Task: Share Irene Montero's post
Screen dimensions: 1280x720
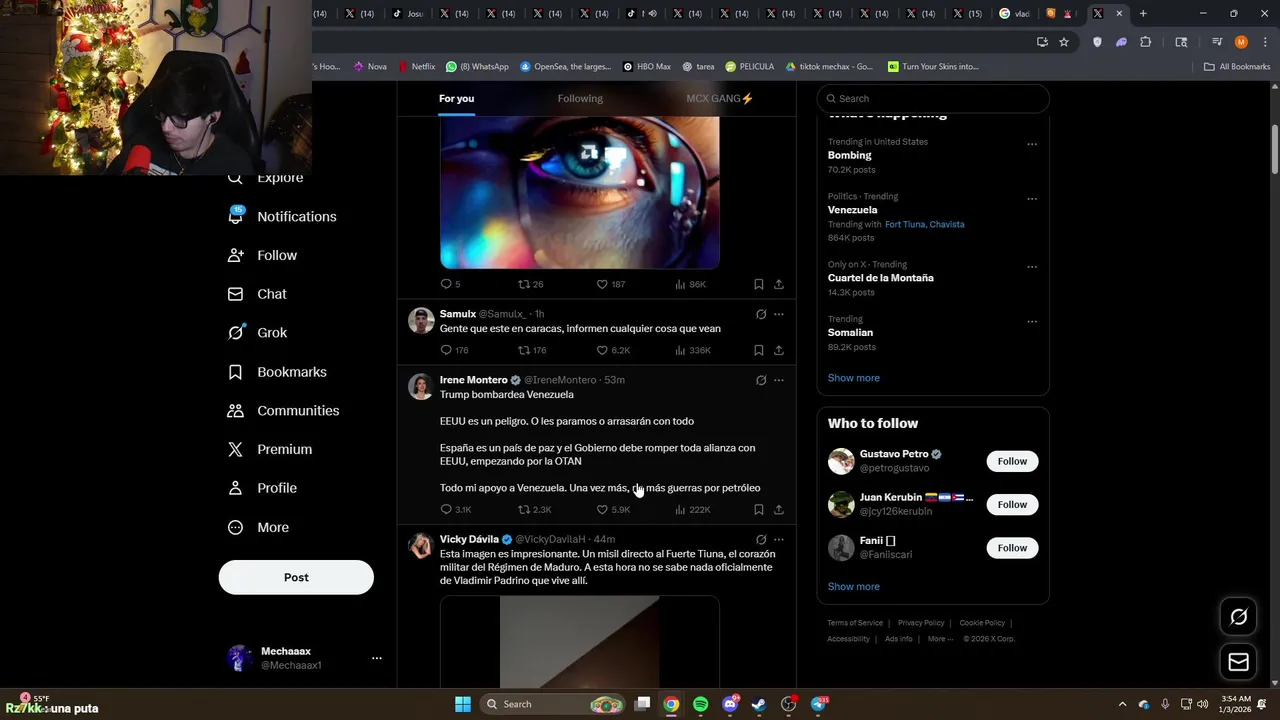Action: (x=779, y=510)
